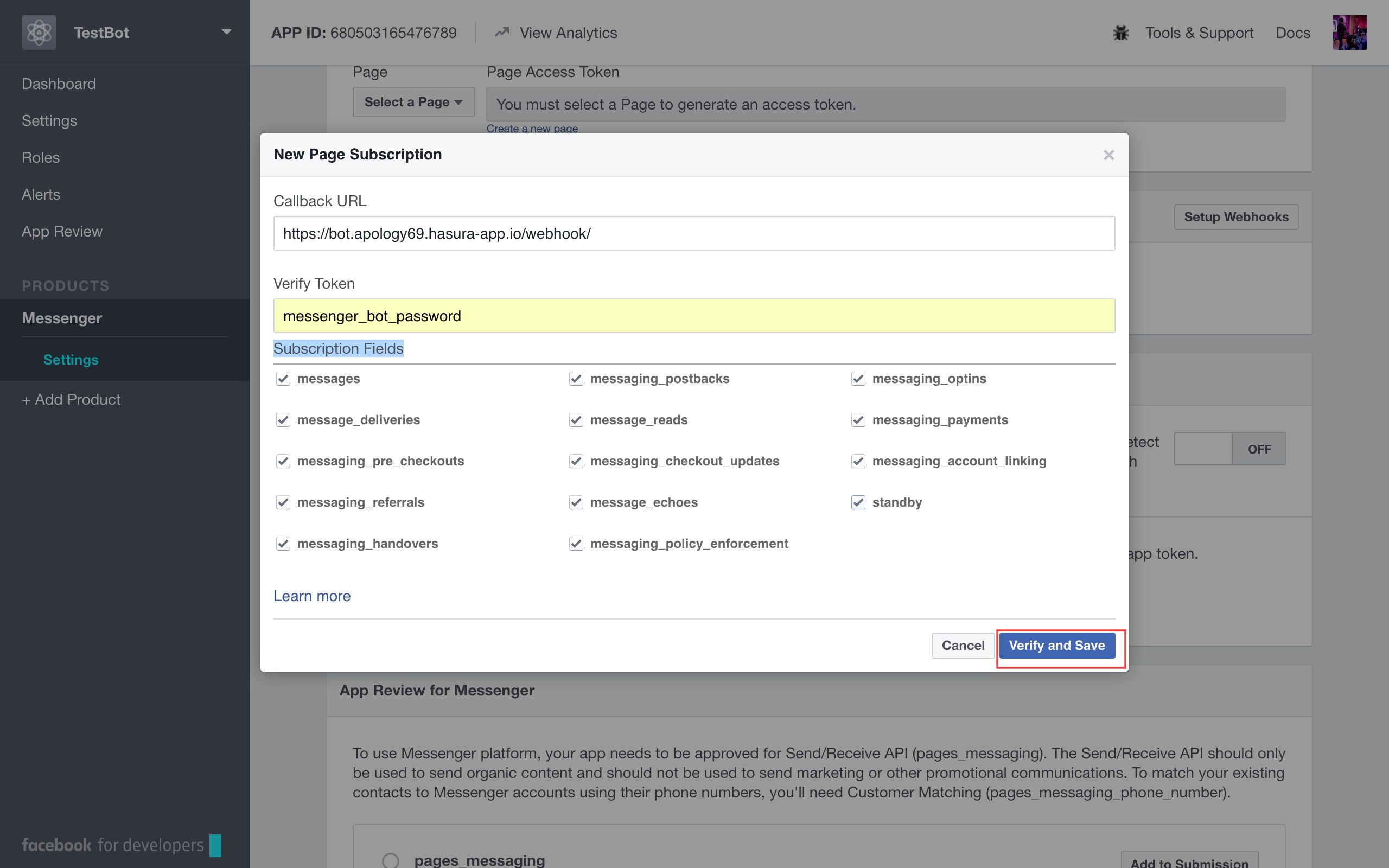Select the pages_messaging radio button
This screenshot has height=868, width=1389.
coord(390,860)
